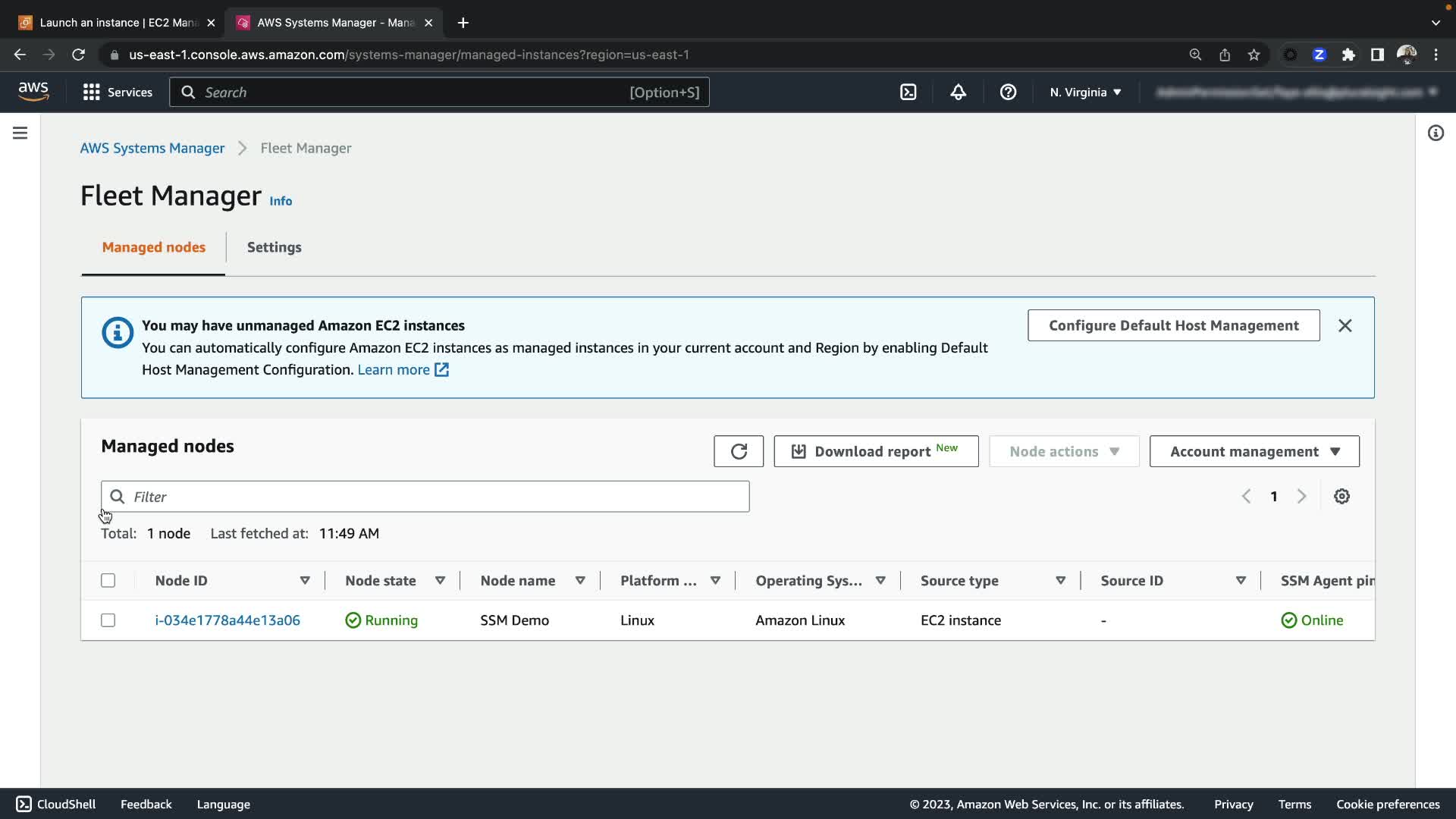Open the CloudShell icon in top navigation

click(908, 93)
